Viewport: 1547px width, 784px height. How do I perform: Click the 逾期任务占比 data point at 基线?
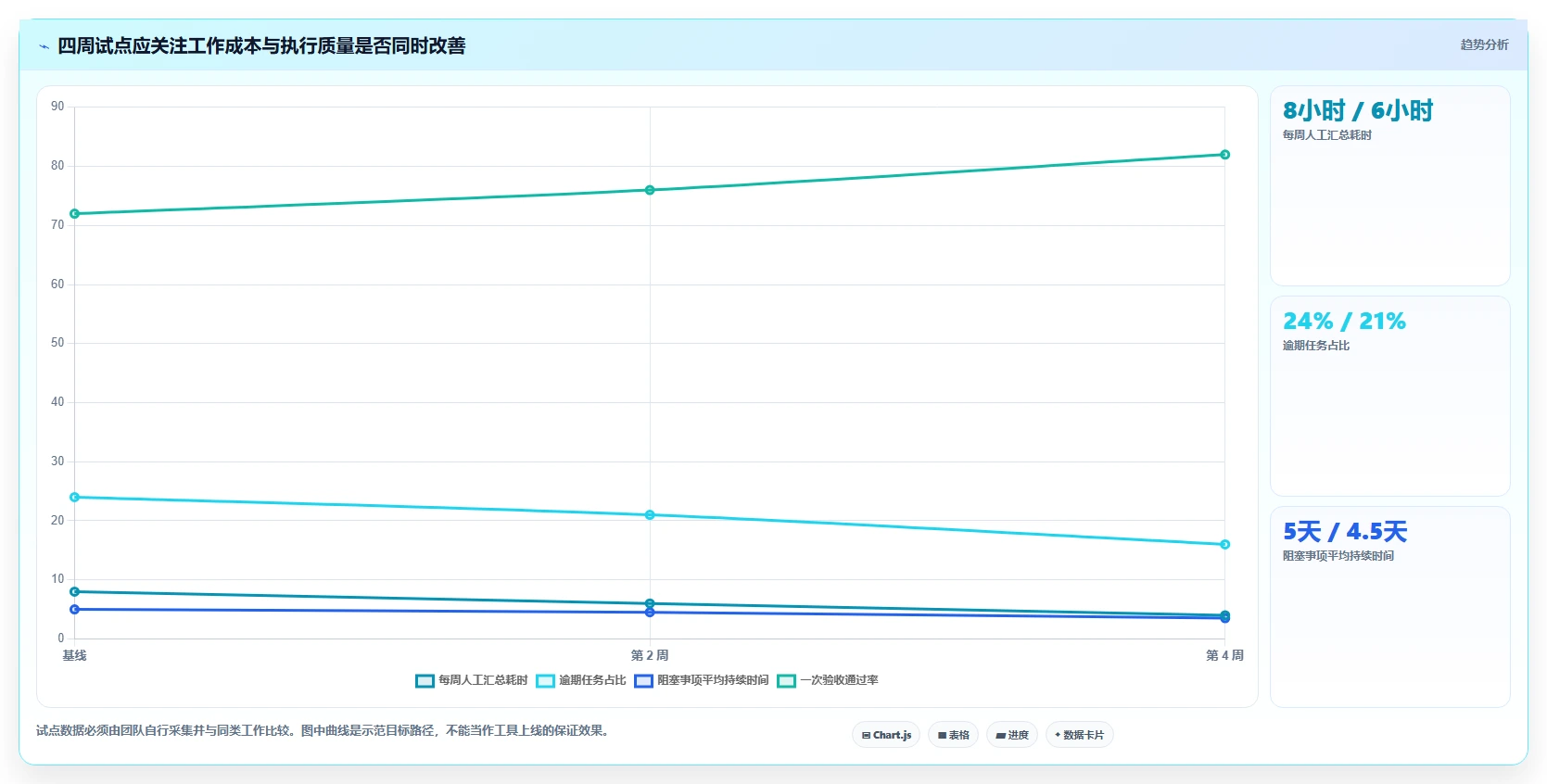[x=75, y=498]
